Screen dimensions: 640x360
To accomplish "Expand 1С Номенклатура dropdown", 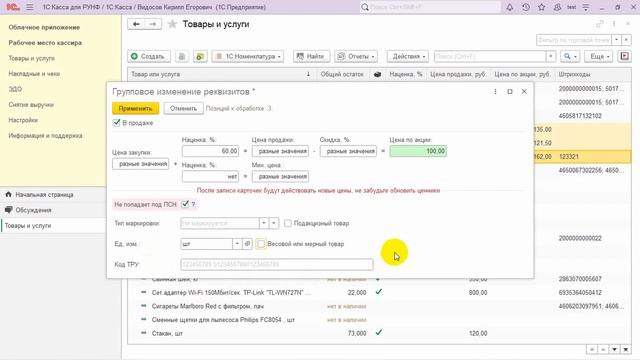I will (247, 56).
